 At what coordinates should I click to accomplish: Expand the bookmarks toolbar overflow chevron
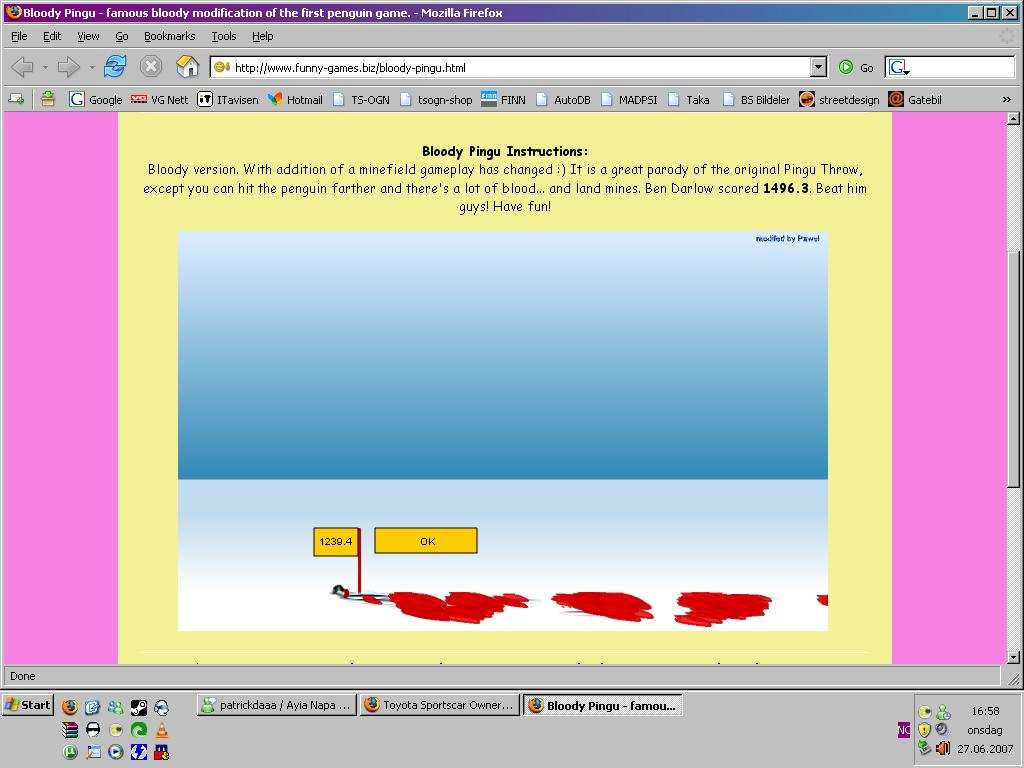click(1006, 99)
